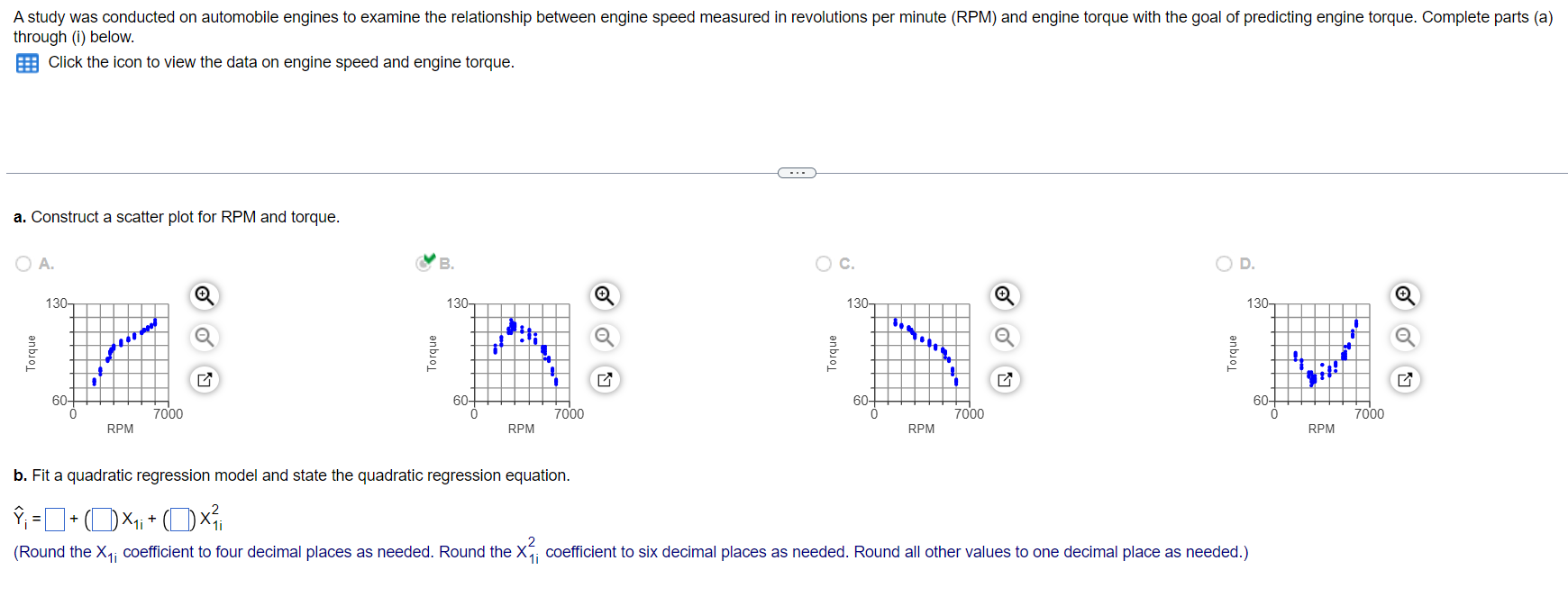This screenshot has height=597, width=1568.
Task: Click the zoom-out magnifier for graph D
Action: (1404, 338)
